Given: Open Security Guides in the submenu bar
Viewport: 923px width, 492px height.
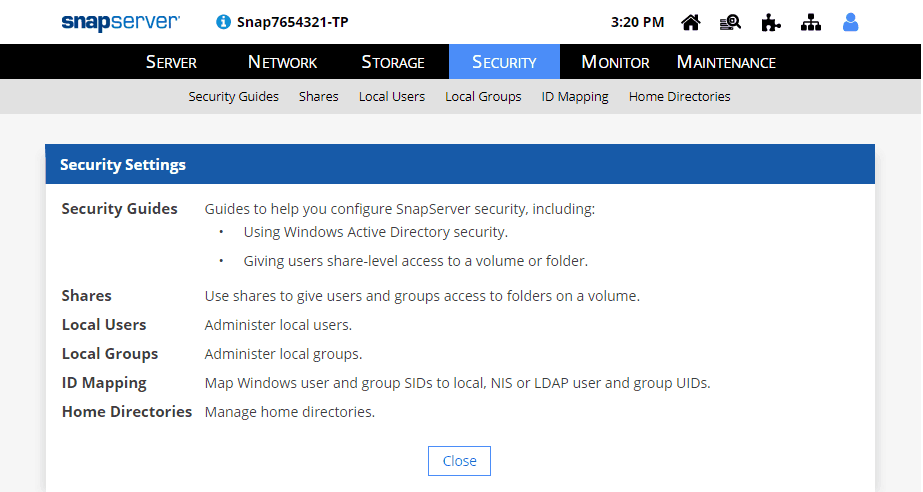Looking at the screenshot, I should coord(233,97).
